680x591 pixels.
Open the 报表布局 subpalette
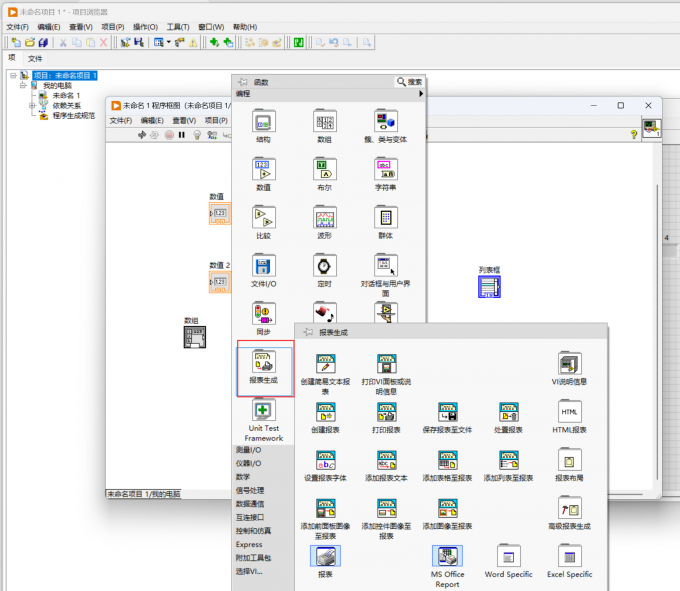point(569,460)
